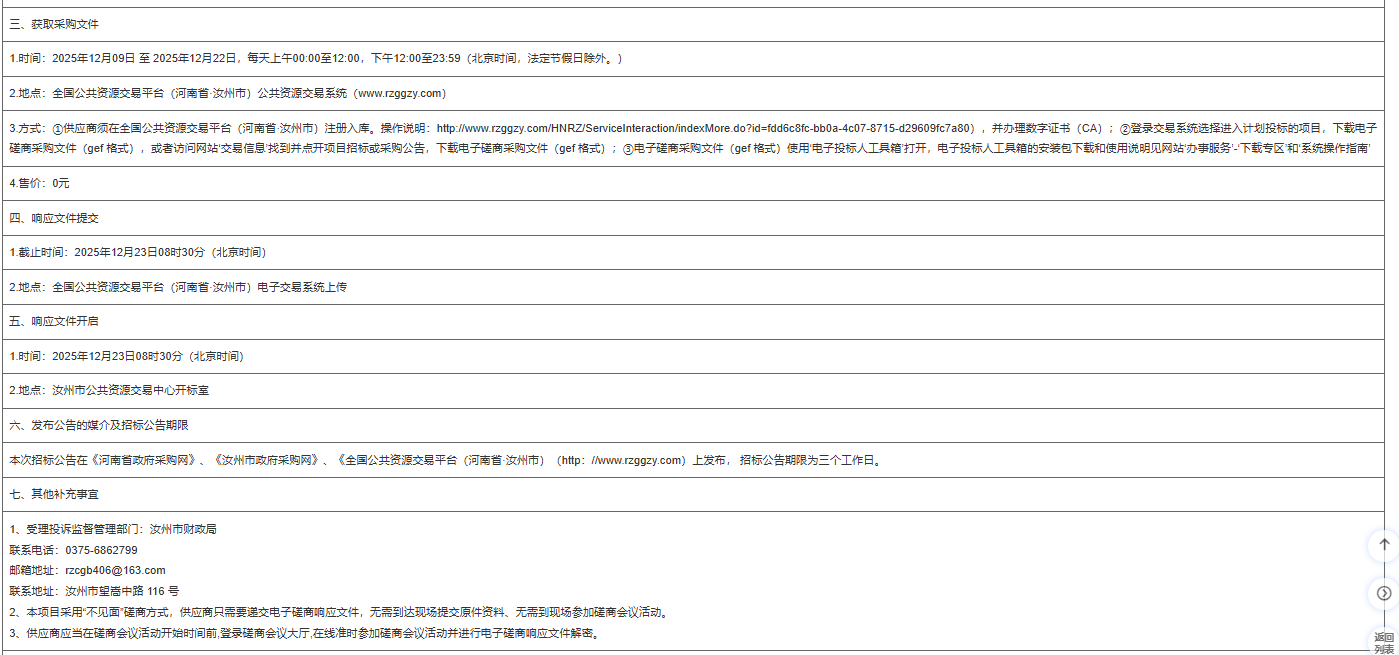Click the 1.截止时间 deadline row
1399x655 pixels.
point(138,252)
